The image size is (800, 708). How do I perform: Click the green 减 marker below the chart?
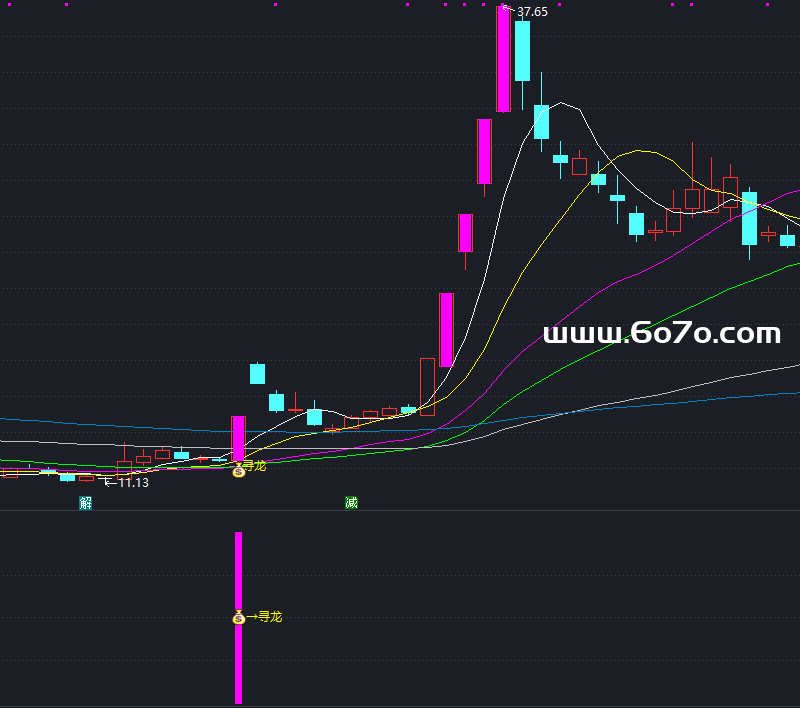click(x=351, y=503)
